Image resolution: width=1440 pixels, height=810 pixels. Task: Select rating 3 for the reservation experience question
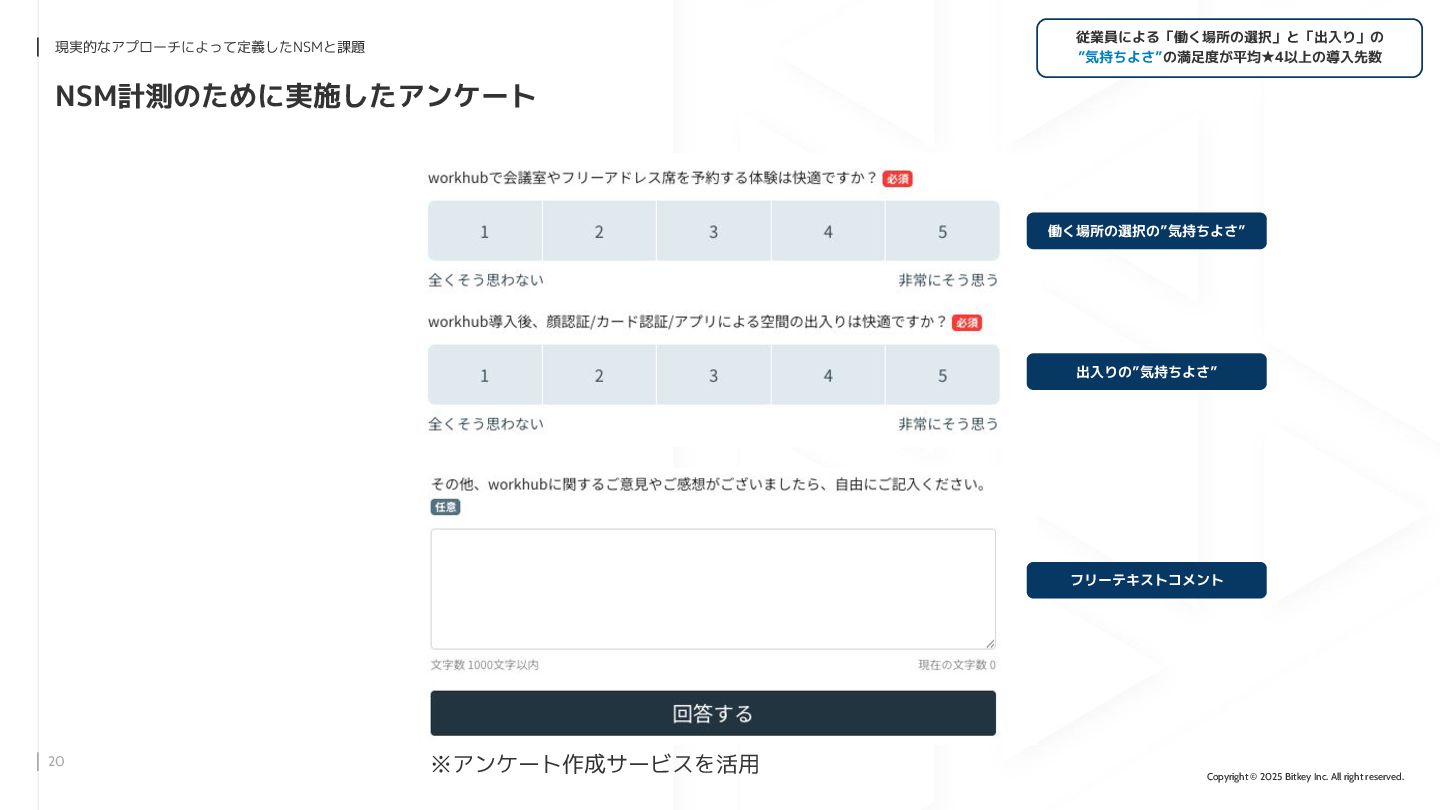[714, 231]
